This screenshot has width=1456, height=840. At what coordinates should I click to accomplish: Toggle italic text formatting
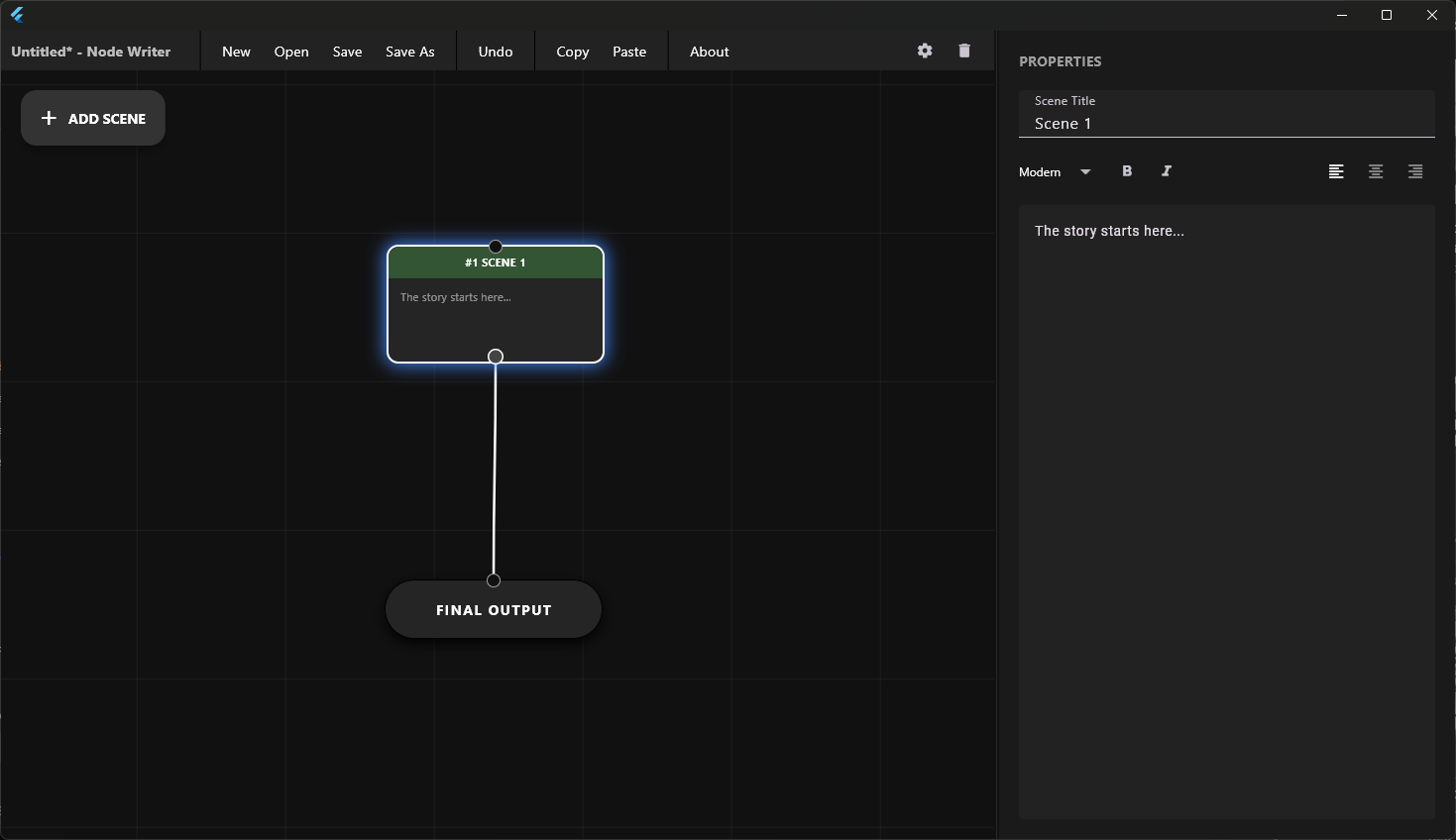(x=1167, y=171)
